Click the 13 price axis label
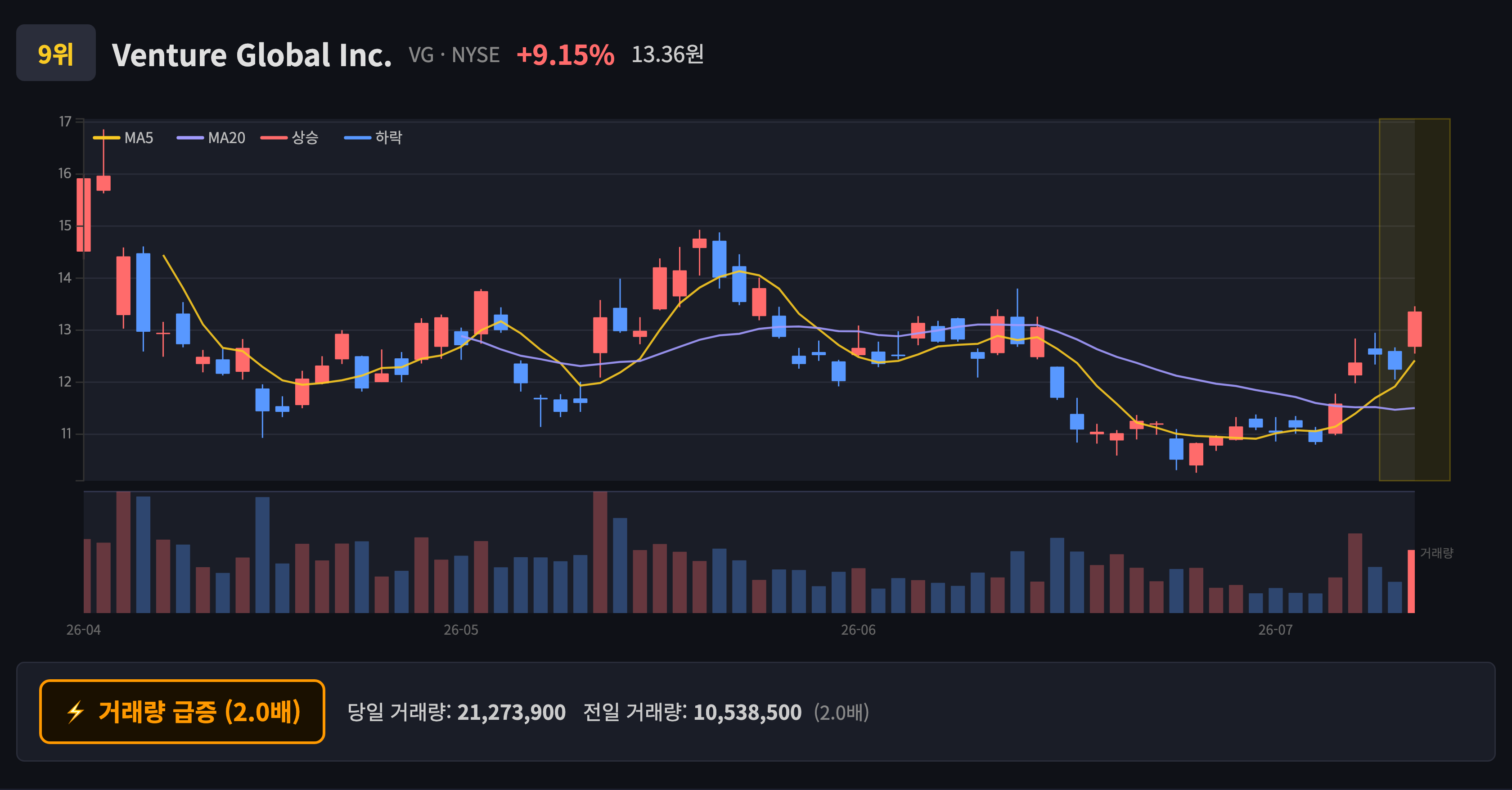The image size is (1512, 790). pyautogui.click(x=64, y=330)
